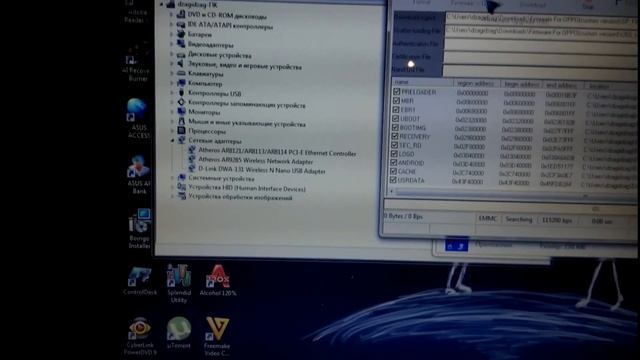Screen dimensions: 640x360
Task: Click the Scatter-loading file path field
Action: (541, 33)
